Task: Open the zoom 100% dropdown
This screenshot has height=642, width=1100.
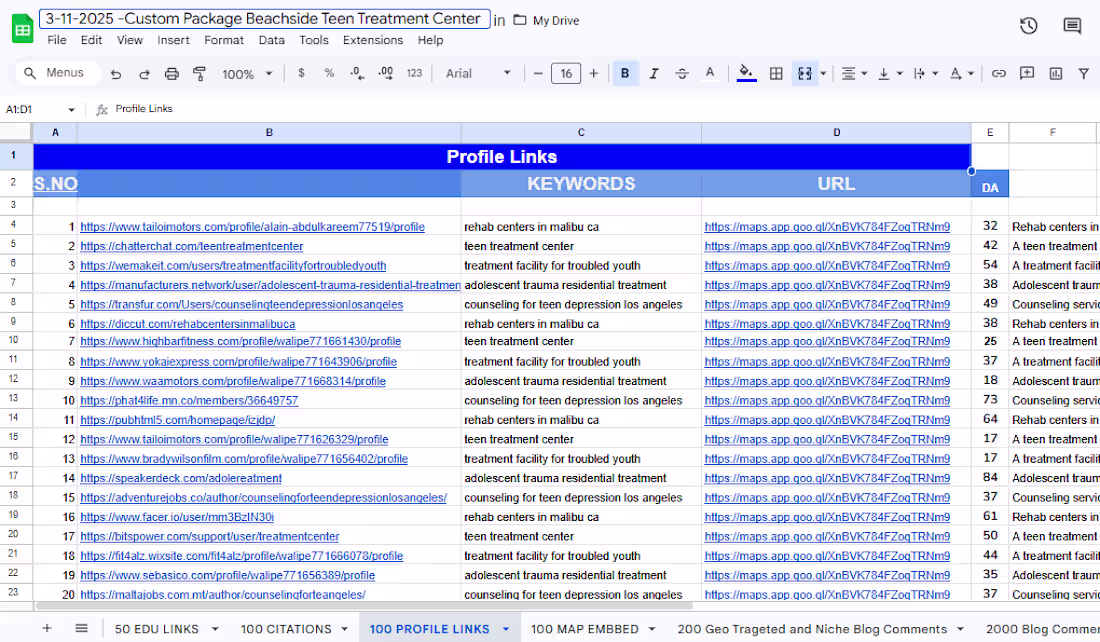Action: pyautogui.click(x=247, y=74)
